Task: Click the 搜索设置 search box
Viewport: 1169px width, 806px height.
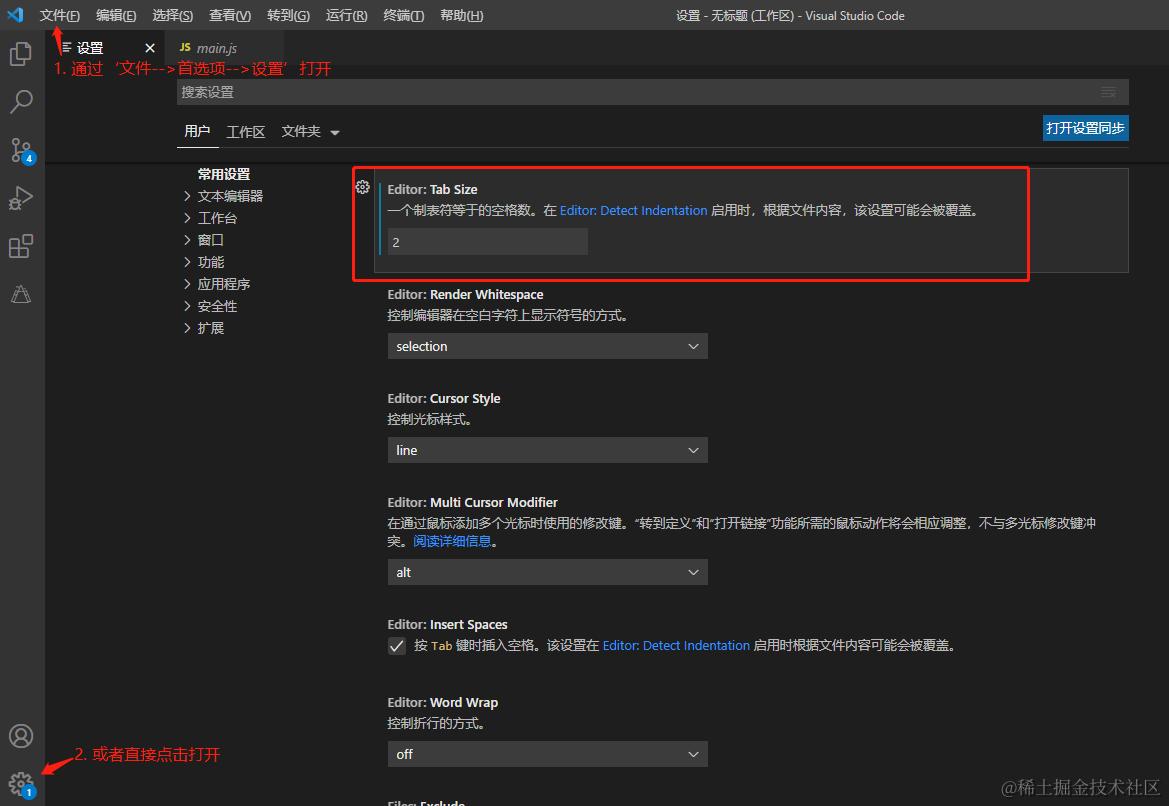Action: click(652, 92)
